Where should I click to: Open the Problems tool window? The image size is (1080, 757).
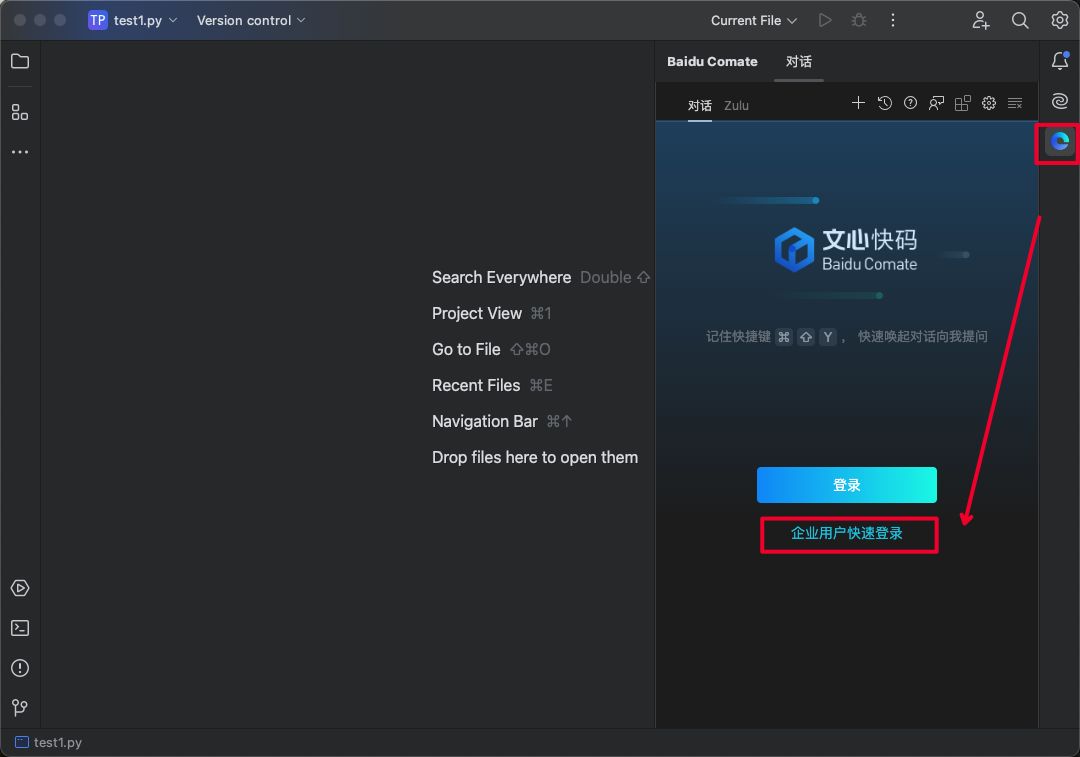[20, 668]
